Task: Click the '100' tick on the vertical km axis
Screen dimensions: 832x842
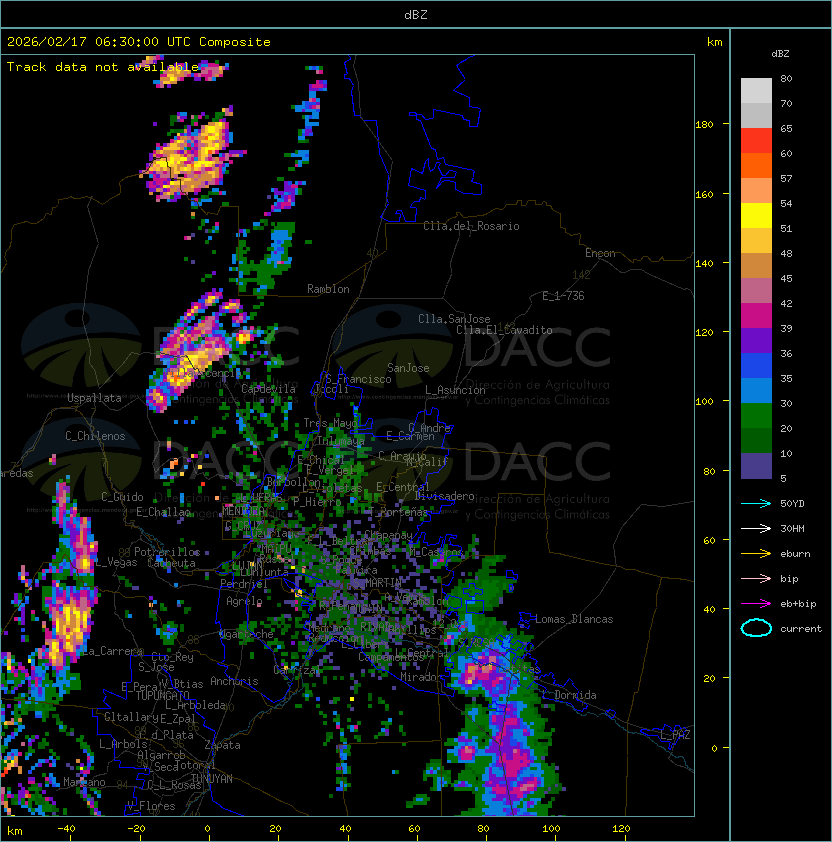Action: [x=704, y=401]
